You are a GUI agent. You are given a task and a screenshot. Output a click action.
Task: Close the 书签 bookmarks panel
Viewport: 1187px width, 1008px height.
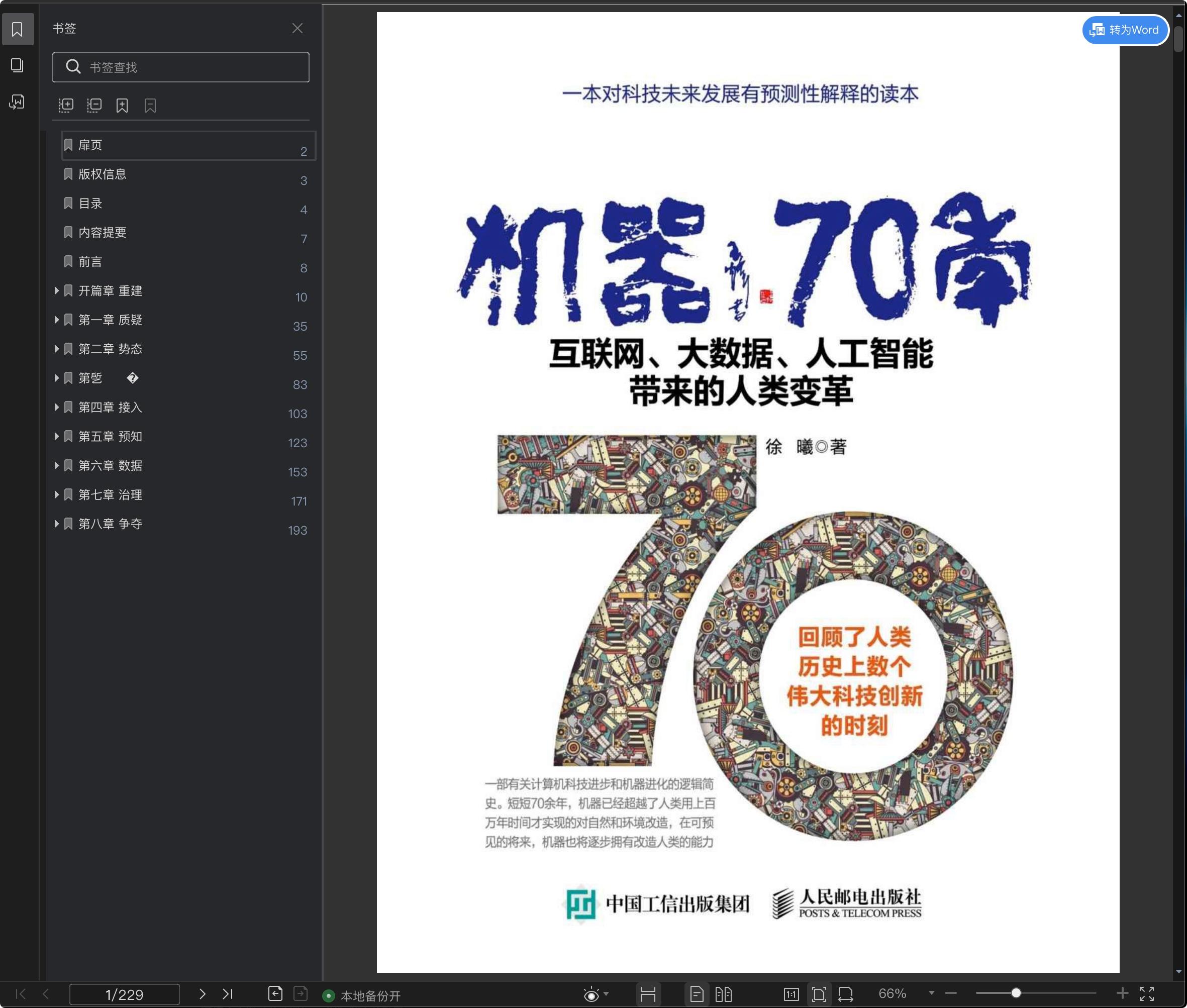[x=297, y=28]
